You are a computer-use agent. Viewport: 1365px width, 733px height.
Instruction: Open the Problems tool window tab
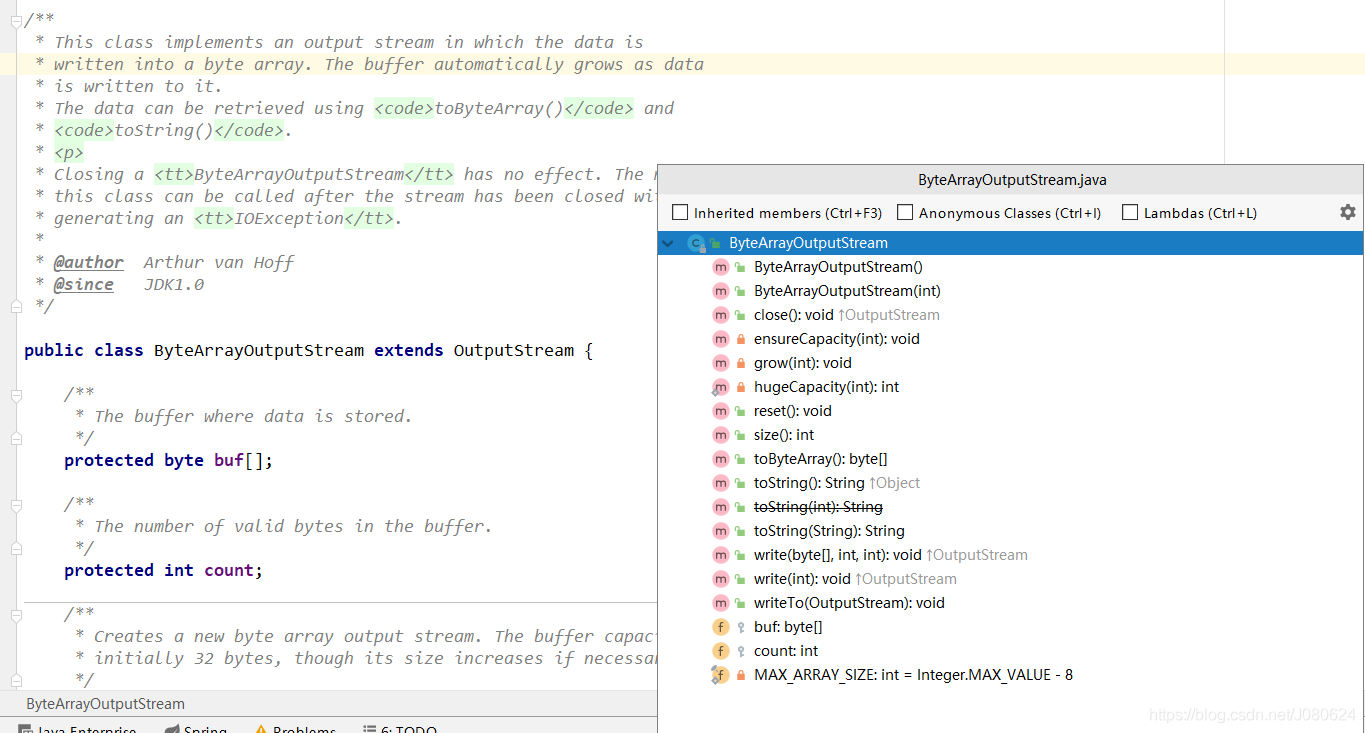pyautogui.click(x=294, y=729)
